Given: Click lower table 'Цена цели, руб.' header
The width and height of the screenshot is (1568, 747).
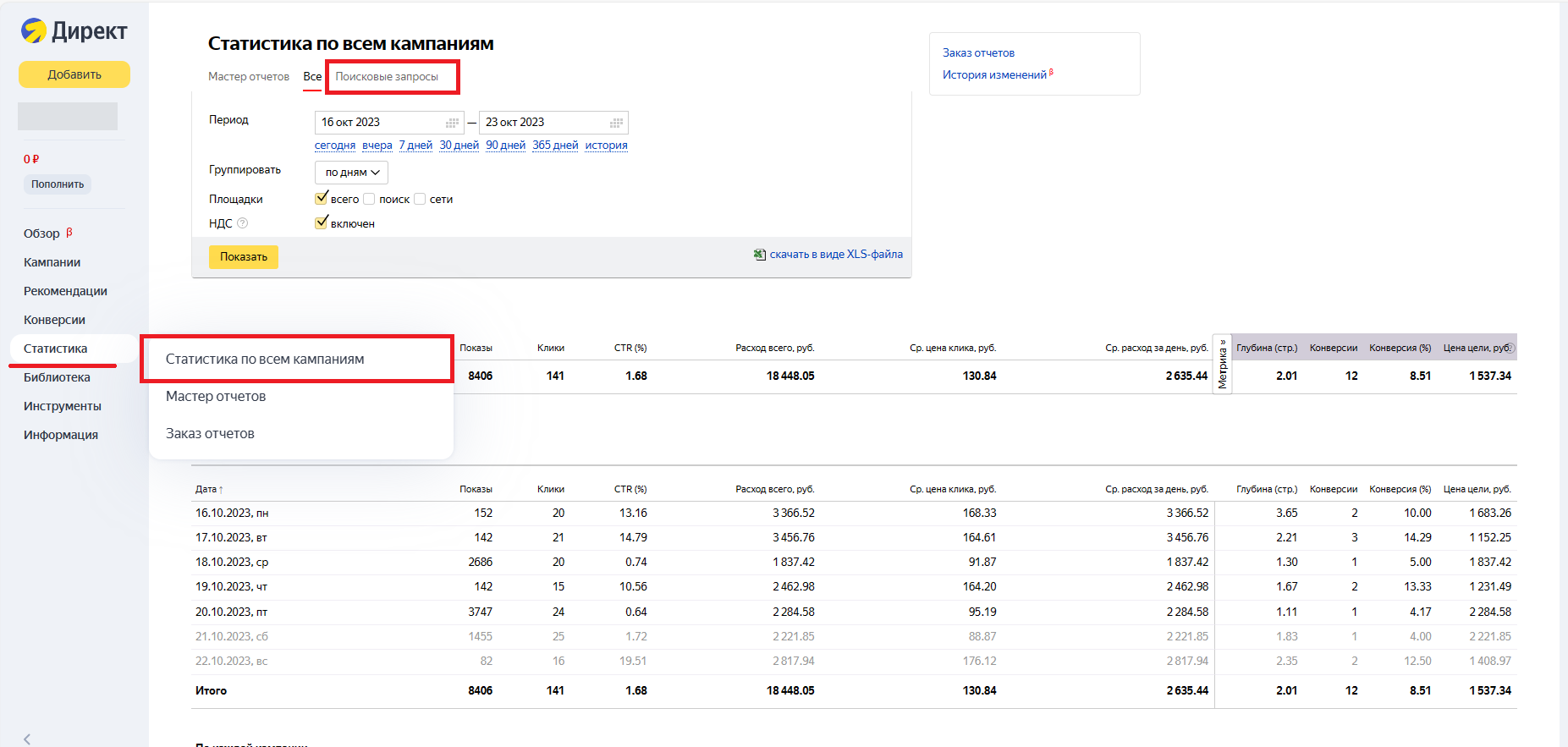Looking at the screenshot, I should (x=1477, y=489).
